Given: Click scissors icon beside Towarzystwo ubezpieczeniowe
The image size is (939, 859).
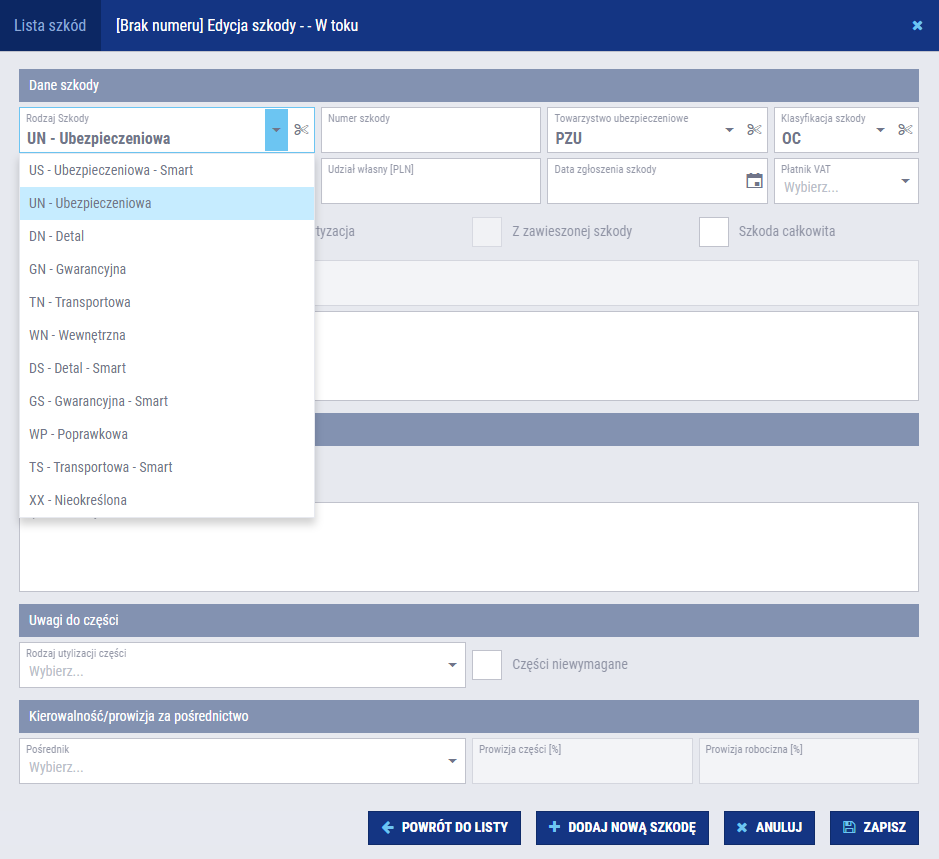Looking at the screenshot, I should pyautogui.click(x=754, y=130).
